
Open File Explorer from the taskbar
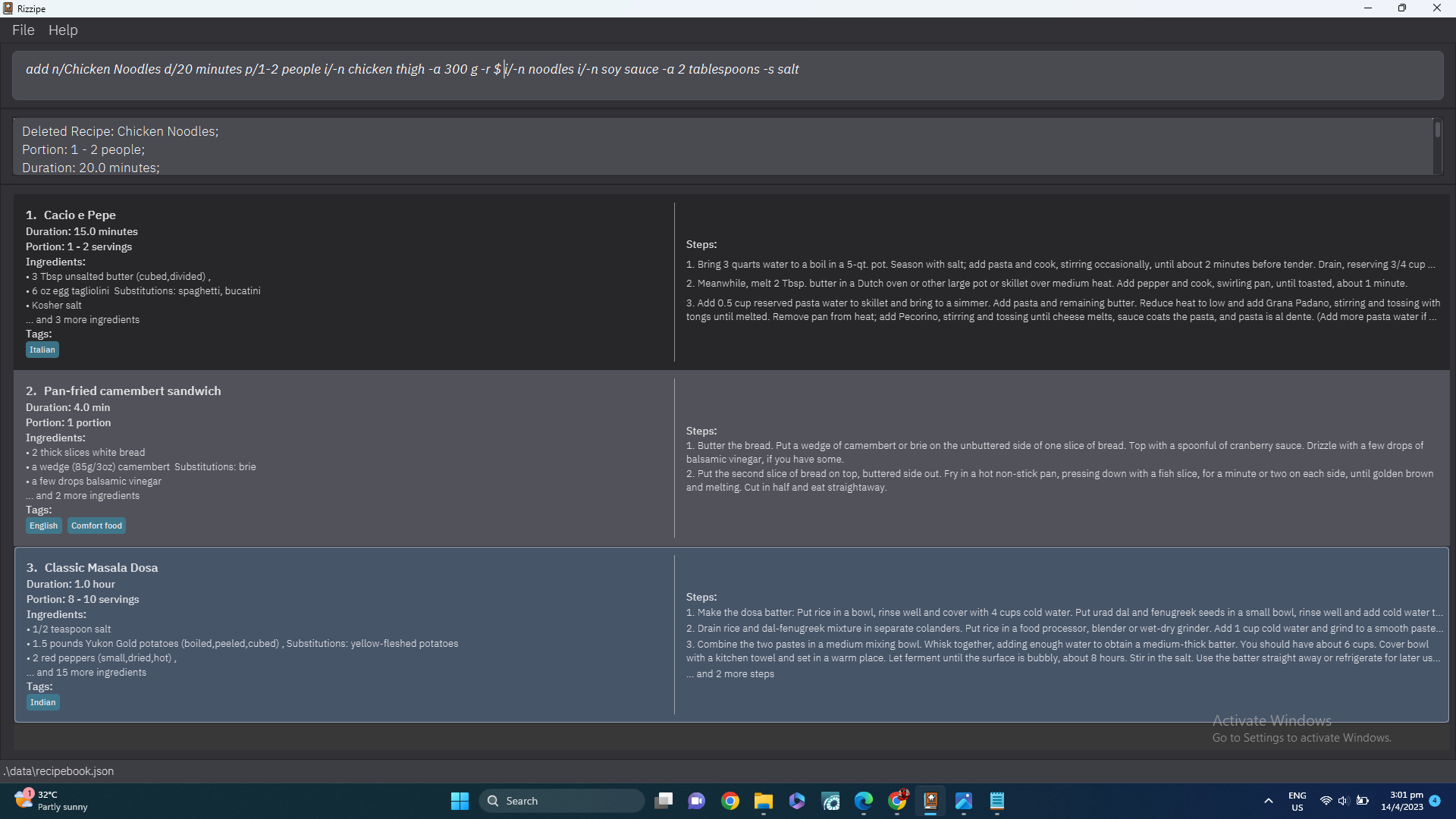click(x=763, y=801)
